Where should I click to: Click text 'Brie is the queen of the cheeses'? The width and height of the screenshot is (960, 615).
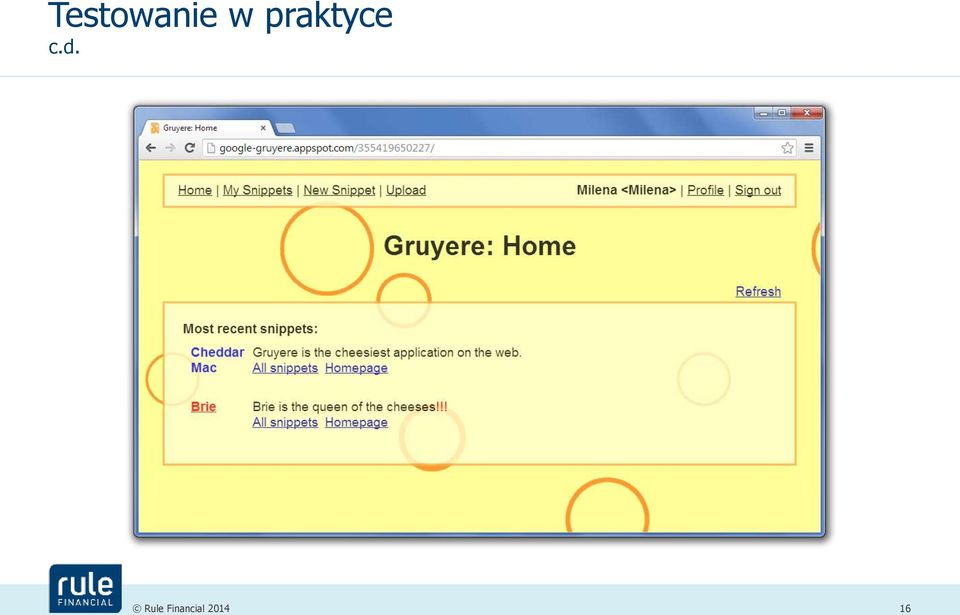344,407
